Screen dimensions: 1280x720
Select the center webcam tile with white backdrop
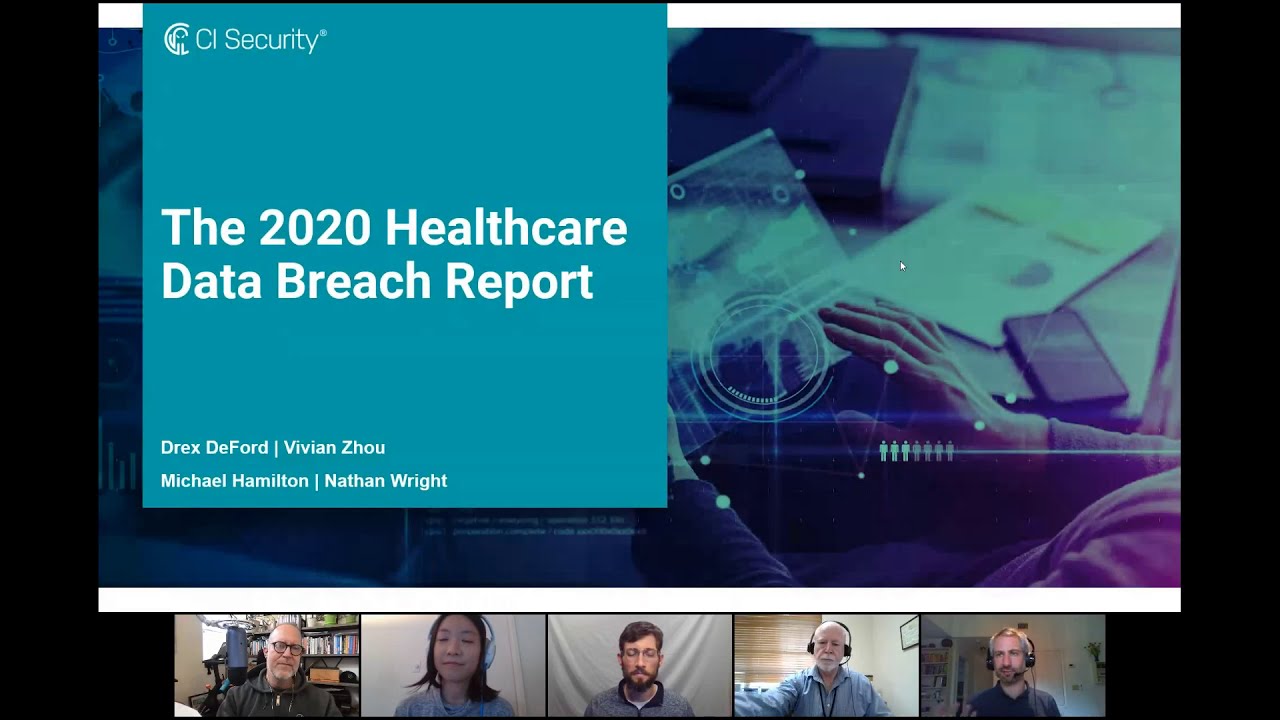tap(639, 665)
